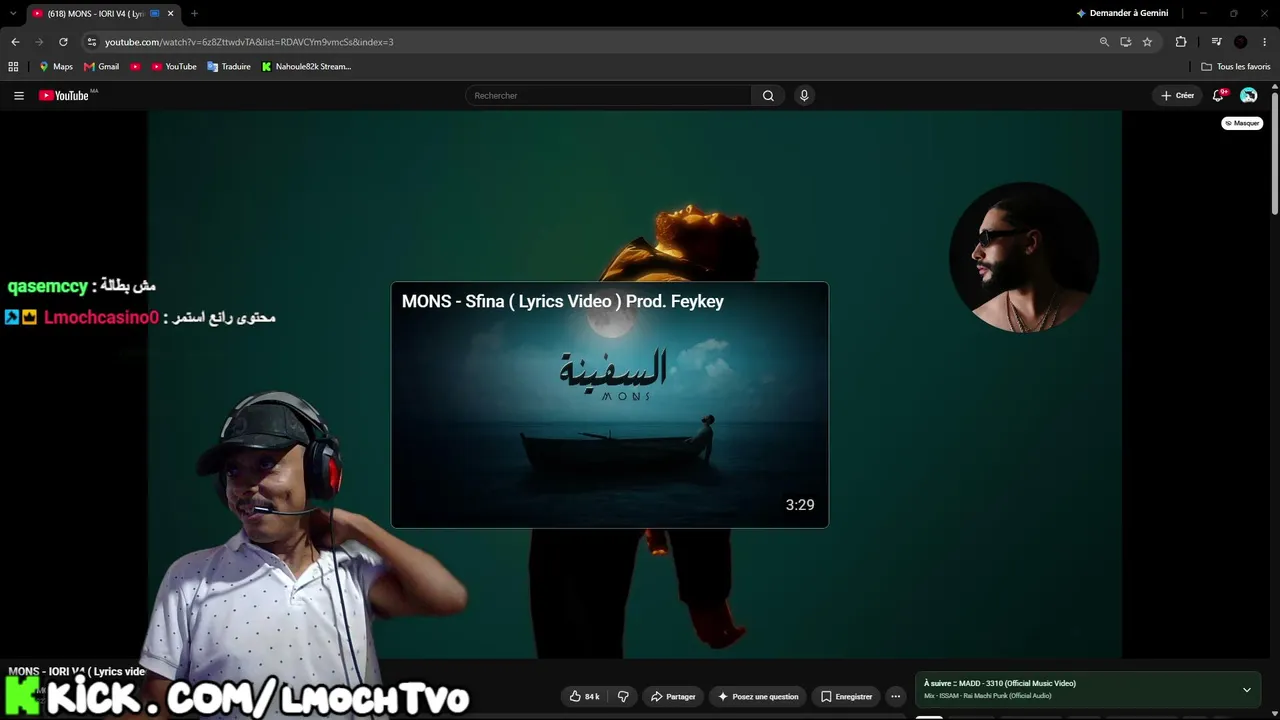Open the Gmail bookmark
This screenshot has height=720, width=1280.
tap(101, 67)
